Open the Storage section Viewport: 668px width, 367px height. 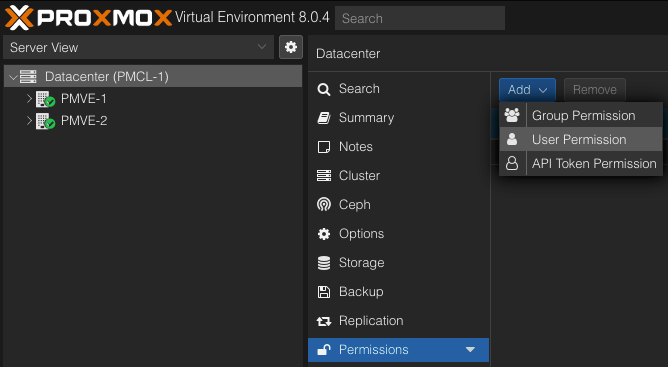pyautogui.click(x=398, y=263)
